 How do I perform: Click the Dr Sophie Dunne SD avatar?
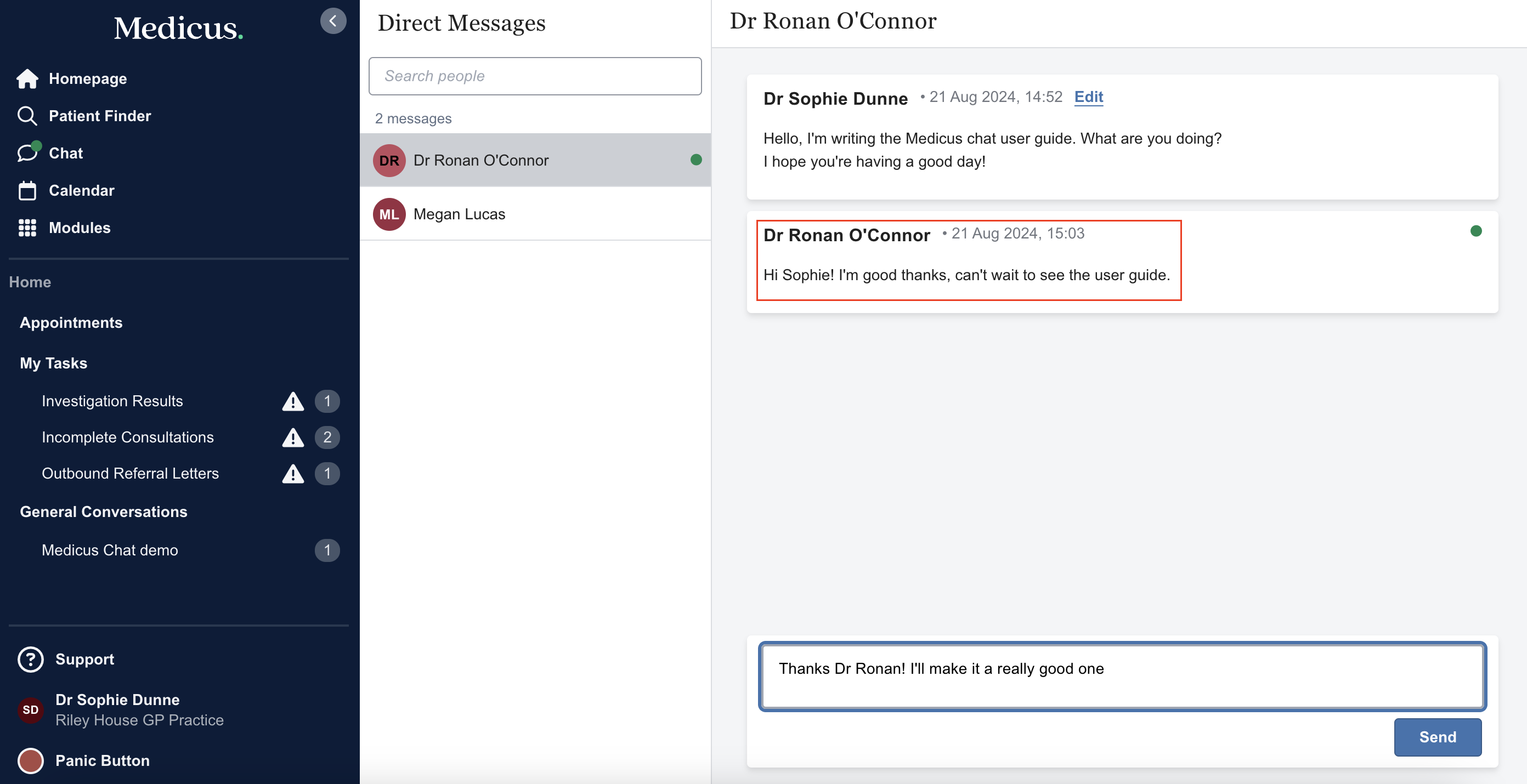click(x=31, y=710)
